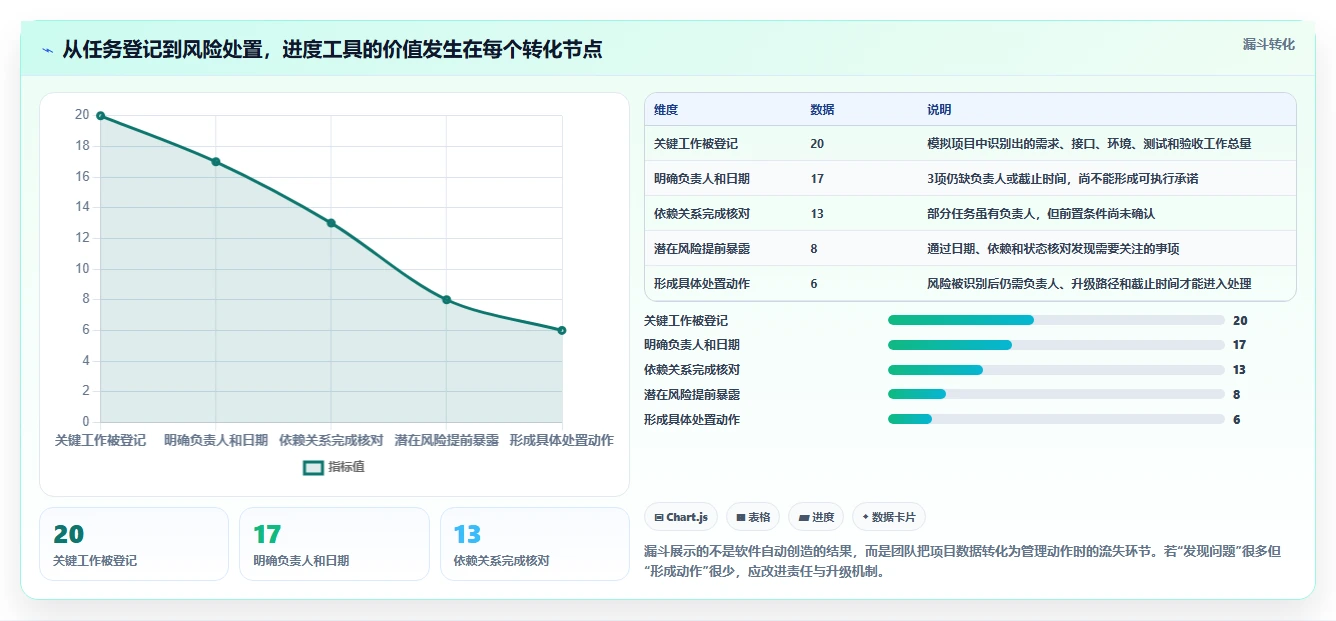Click table value 6 in data column
This screenshot has height=621, width=1336.
(814, 284)
